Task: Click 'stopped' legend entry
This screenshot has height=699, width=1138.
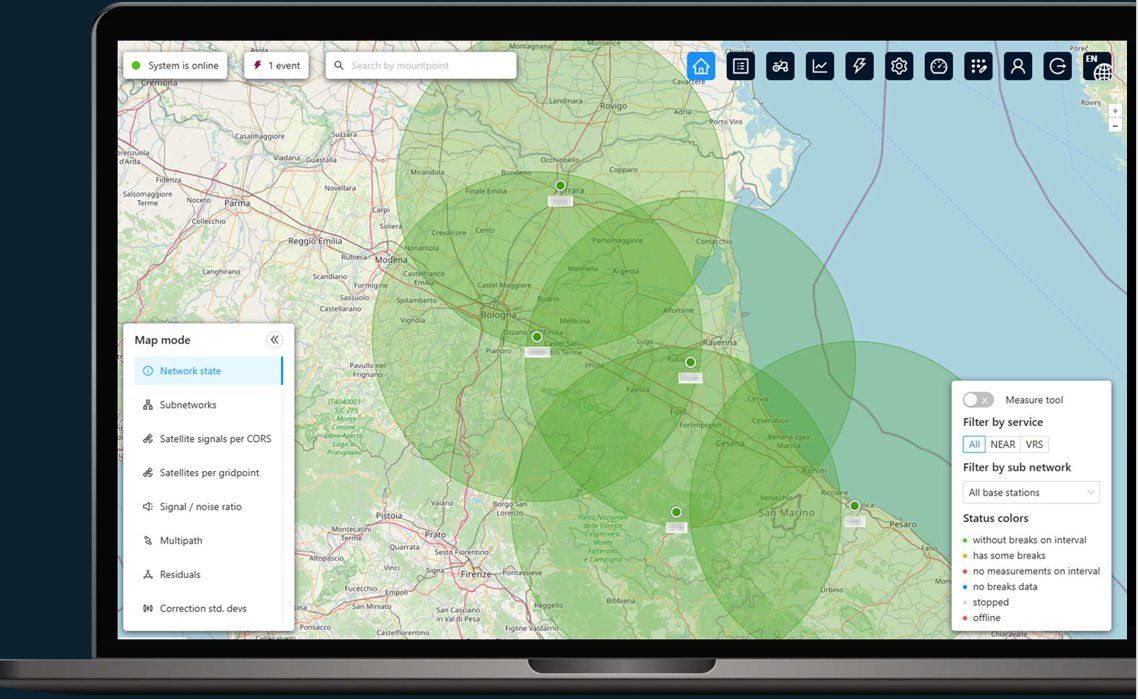Action: point(986,602)
